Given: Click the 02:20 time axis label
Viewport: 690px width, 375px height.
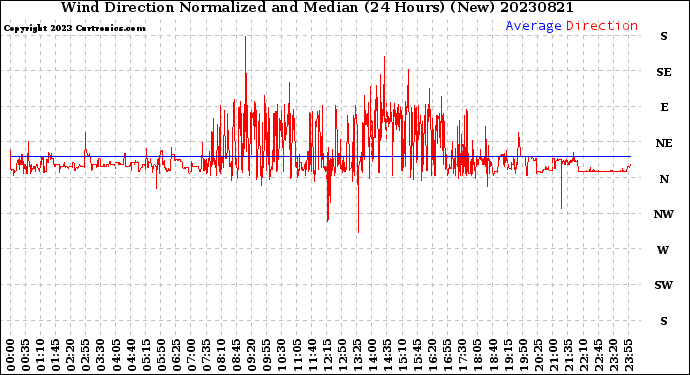Looking at the screenshot, I should pos(71,355).
